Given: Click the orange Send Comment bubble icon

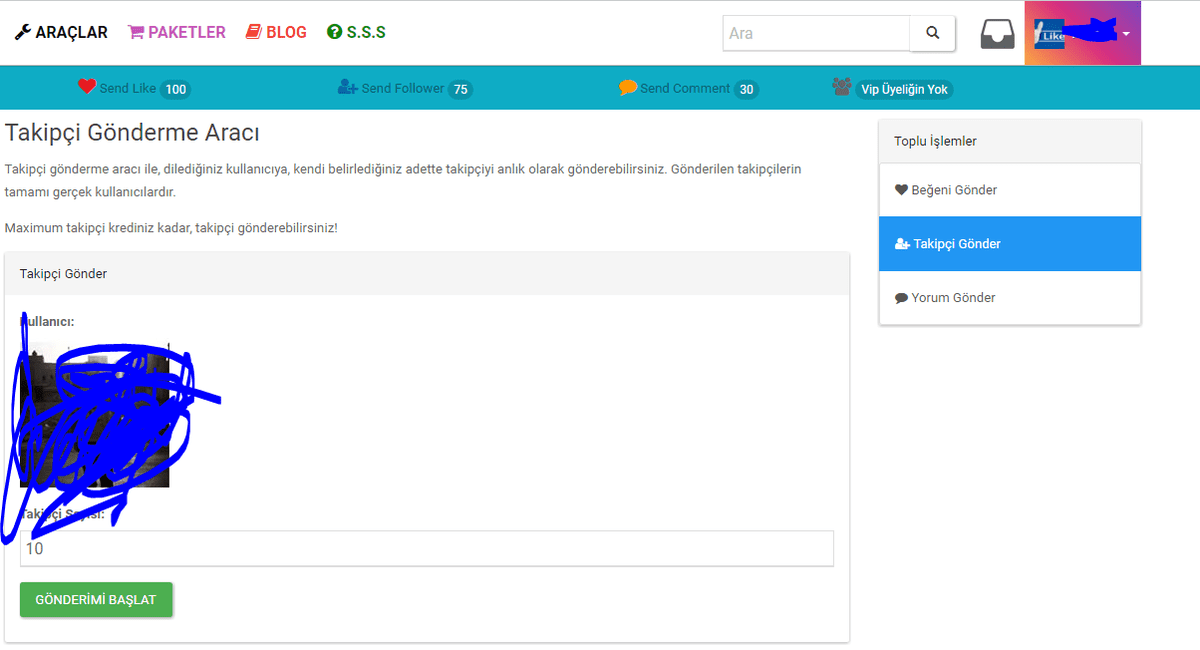Looking at the screenshot, I should coord(628,88).
